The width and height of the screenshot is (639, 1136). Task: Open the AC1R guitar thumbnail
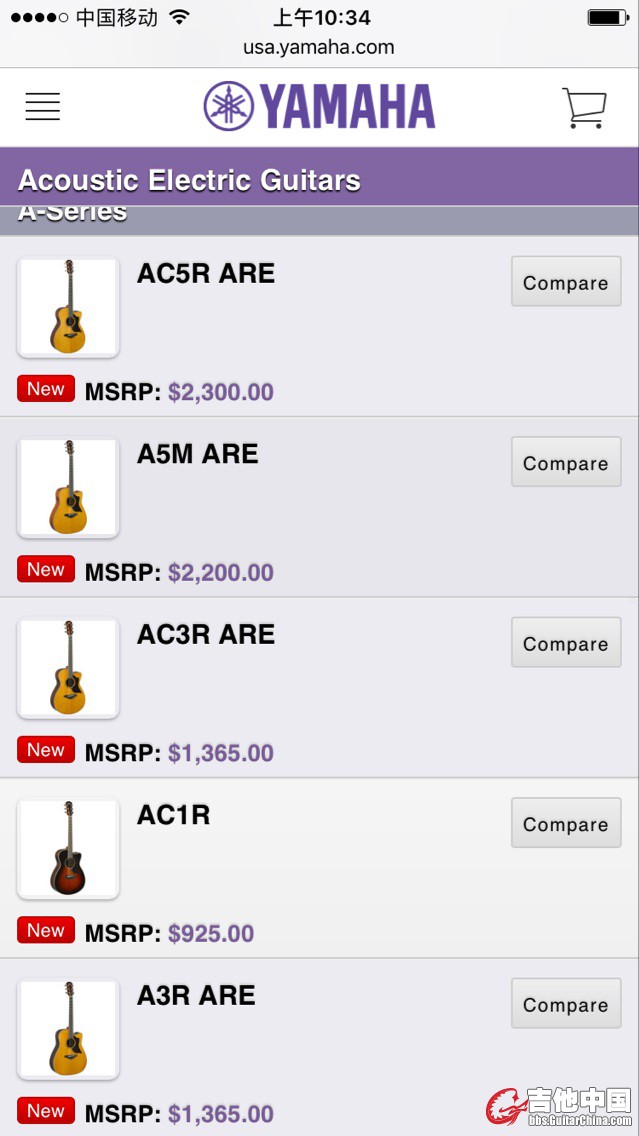click(x=68, y=848)
